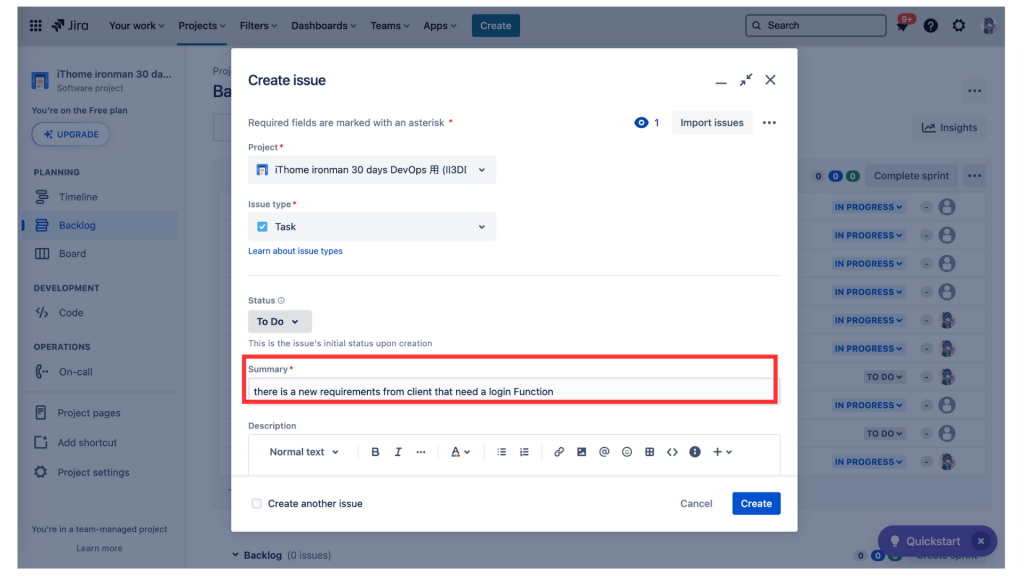Minimize the Create issue dialog
The image size is (1024, 576).
click(x=721, y=80)
